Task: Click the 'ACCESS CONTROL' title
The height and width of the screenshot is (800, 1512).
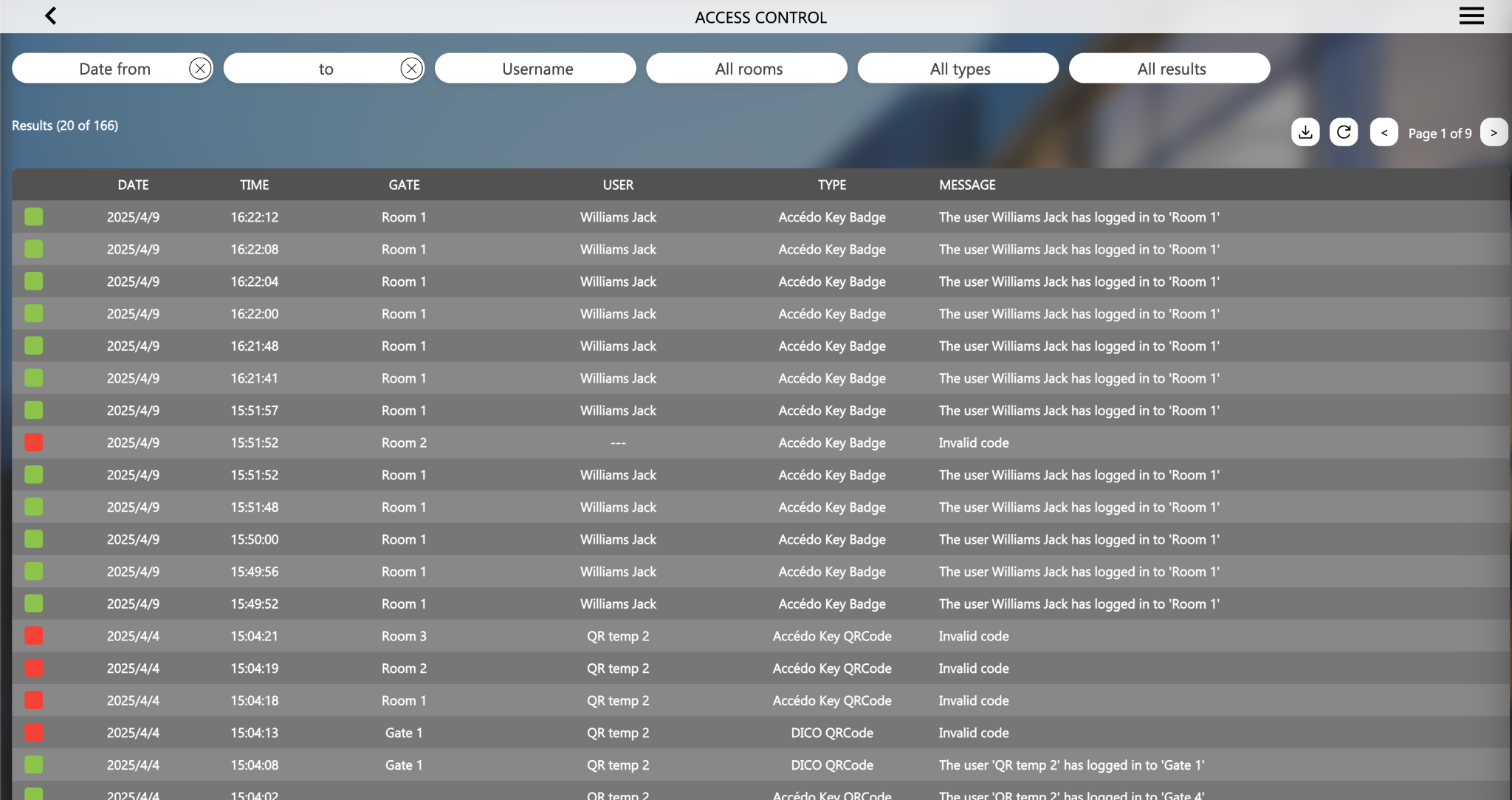Action: point(760,17)
